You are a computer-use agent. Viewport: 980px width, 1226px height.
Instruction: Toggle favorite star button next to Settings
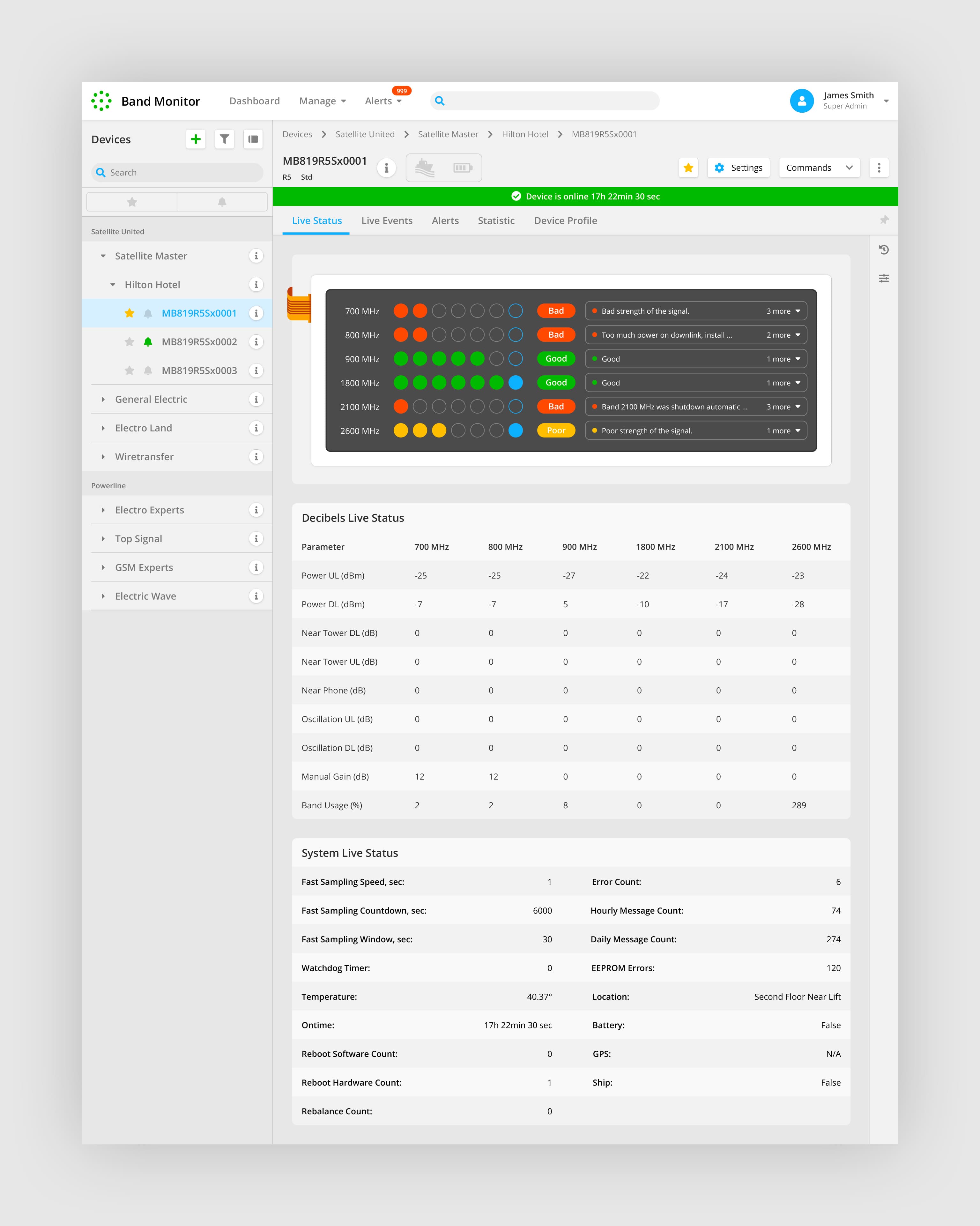pos(688,168)
